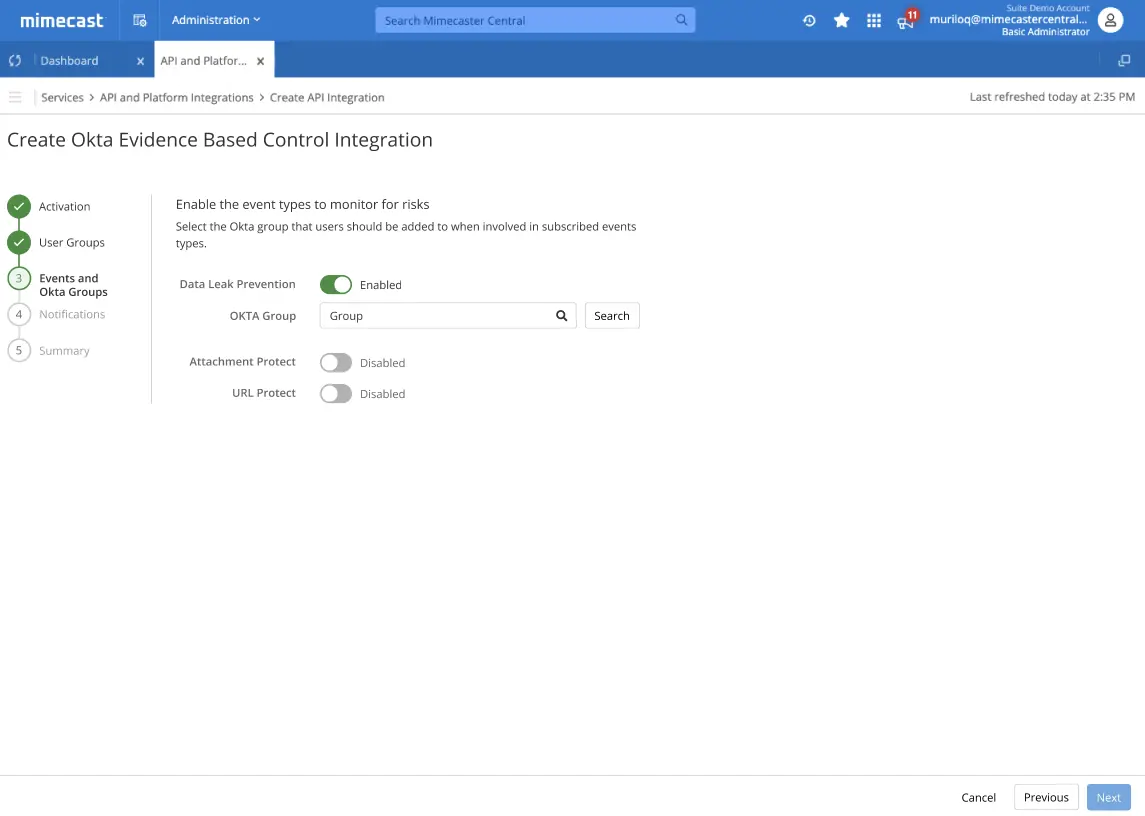Click the pop-out window icon at the far right of the tab bar
The width and height of the screenshot is (1145, 816).
click(1124, 61)
